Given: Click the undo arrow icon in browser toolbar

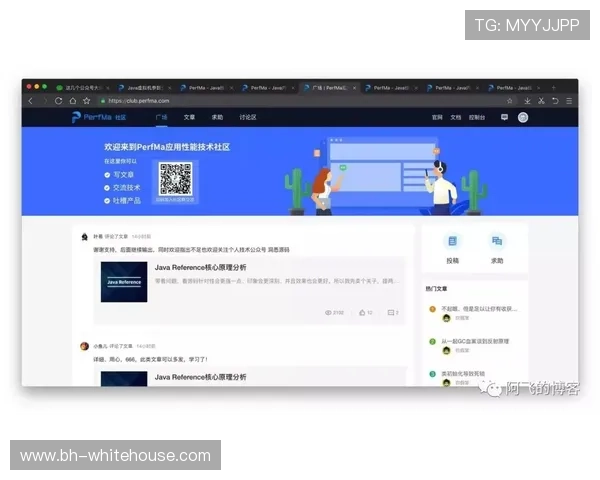Looking at the screenshot, I should [x=555, y=101].
